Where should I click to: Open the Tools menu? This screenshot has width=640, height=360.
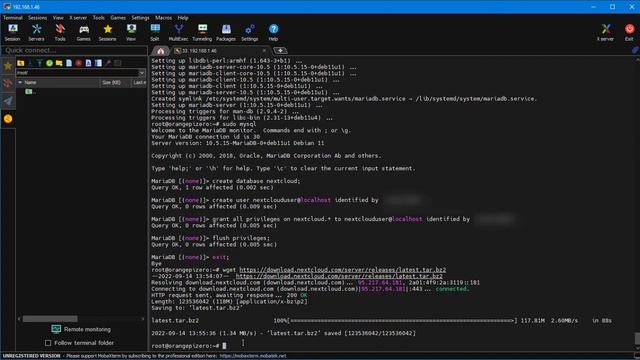(98, 18)
